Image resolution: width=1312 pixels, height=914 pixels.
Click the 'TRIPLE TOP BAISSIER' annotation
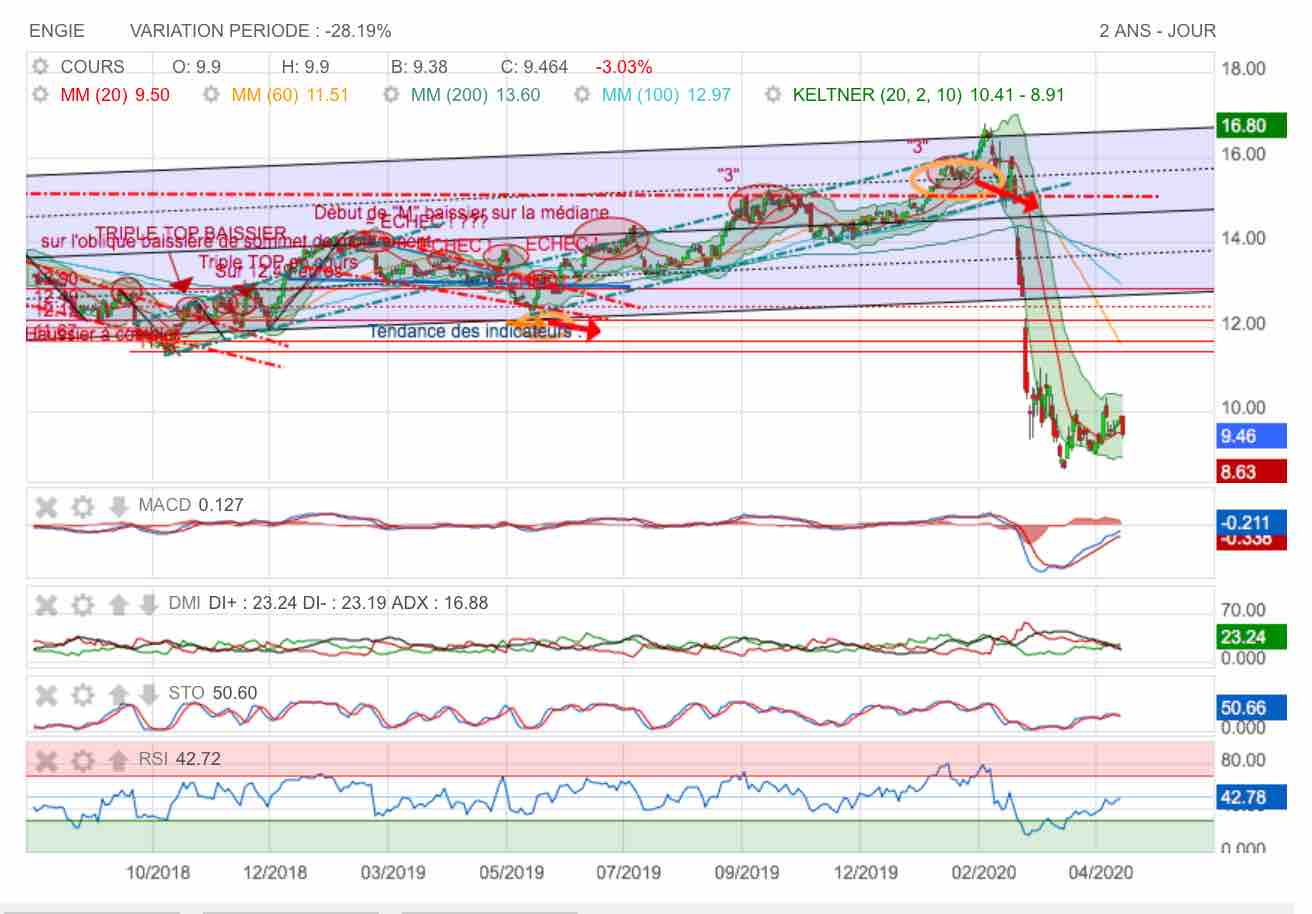191,233
